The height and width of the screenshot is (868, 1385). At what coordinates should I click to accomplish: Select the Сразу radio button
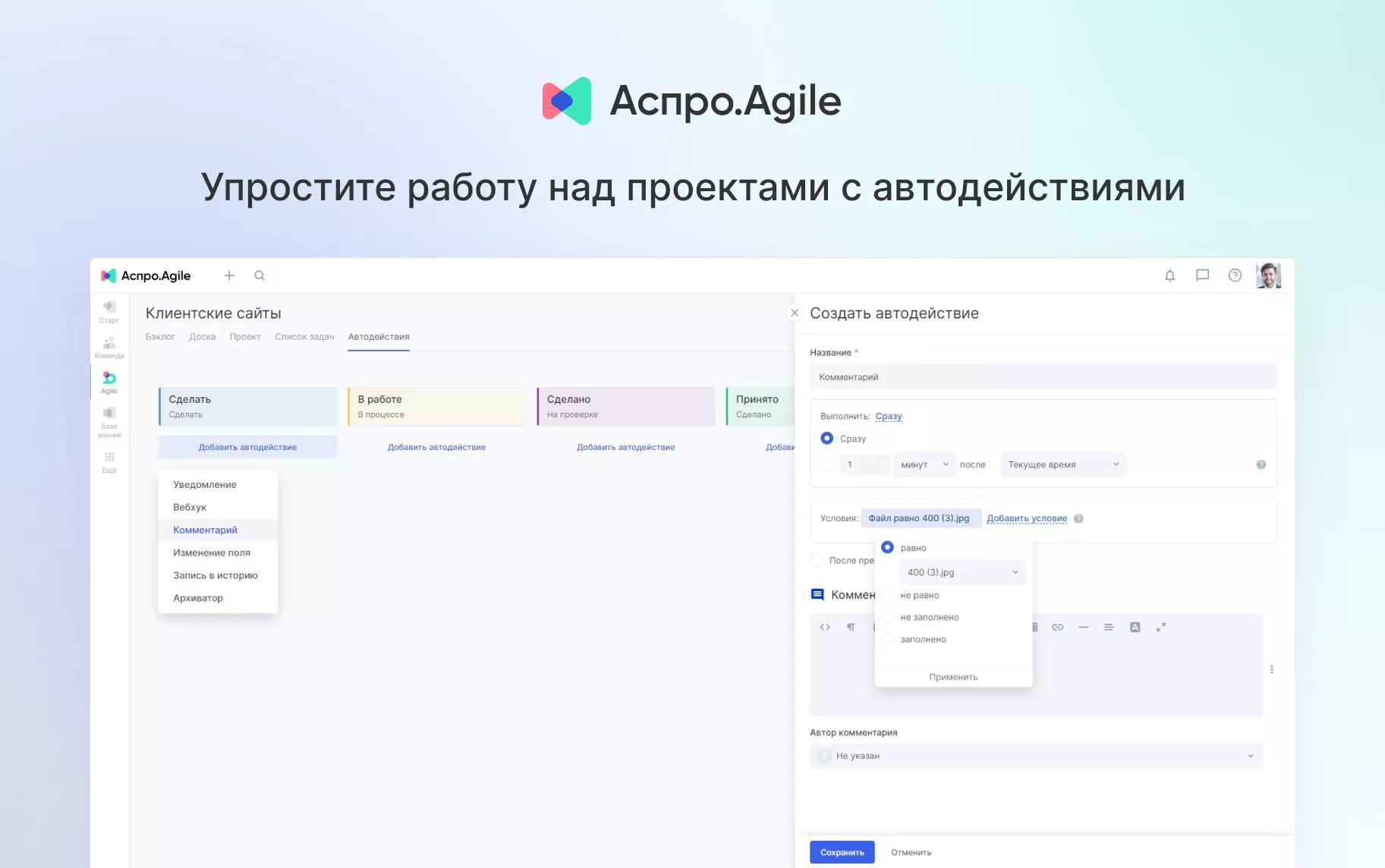(826, 438)
